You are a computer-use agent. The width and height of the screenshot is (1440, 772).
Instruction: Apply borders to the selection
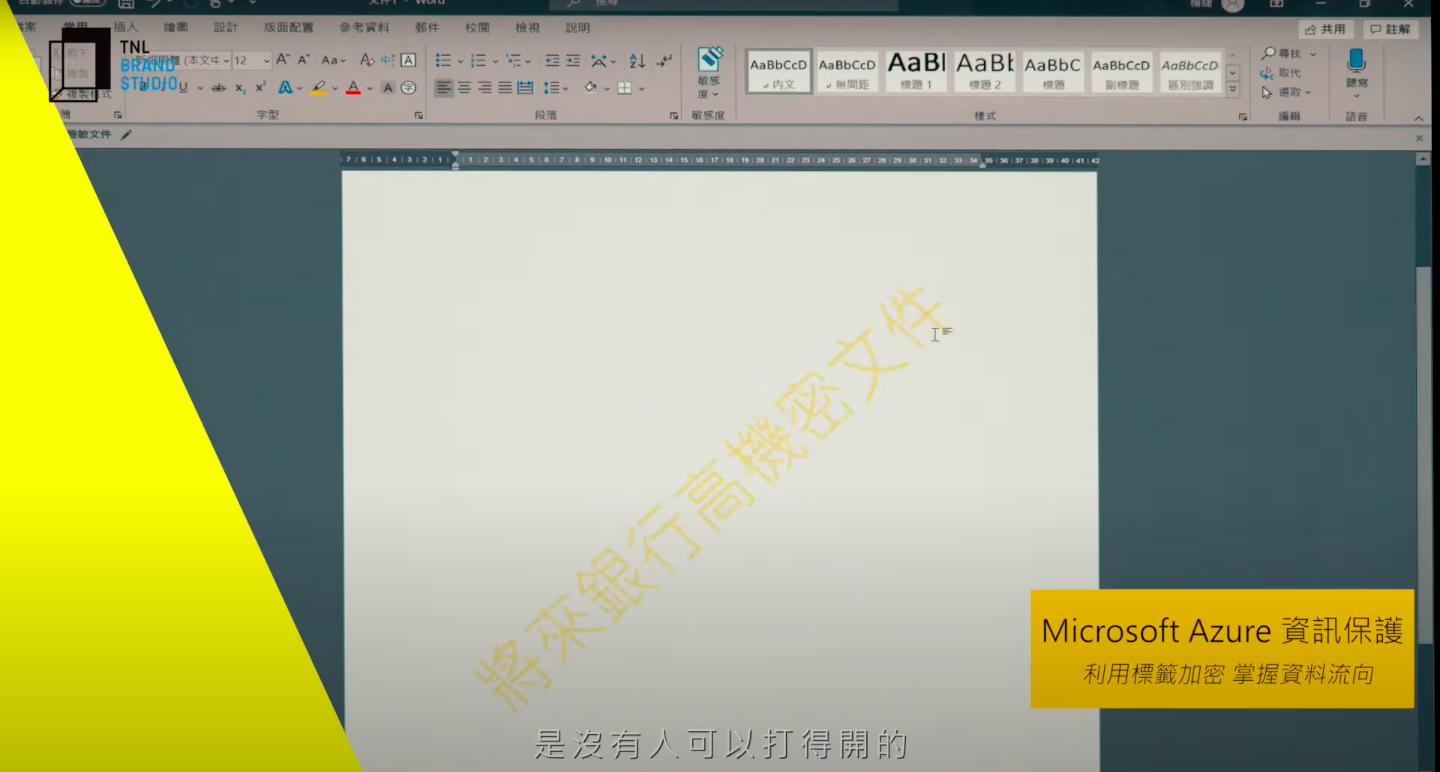pos(625,88)
